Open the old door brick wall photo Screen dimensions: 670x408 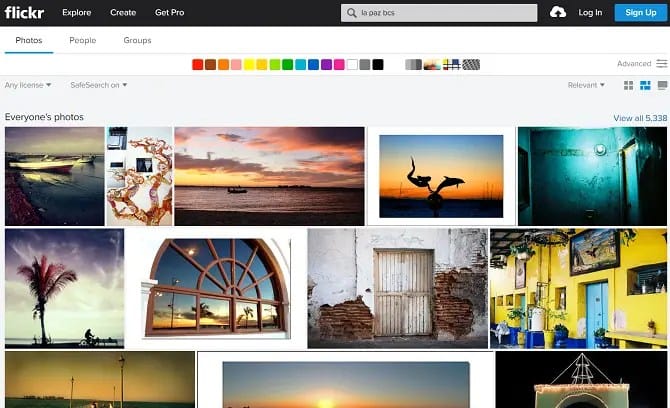tap(397, 288)
